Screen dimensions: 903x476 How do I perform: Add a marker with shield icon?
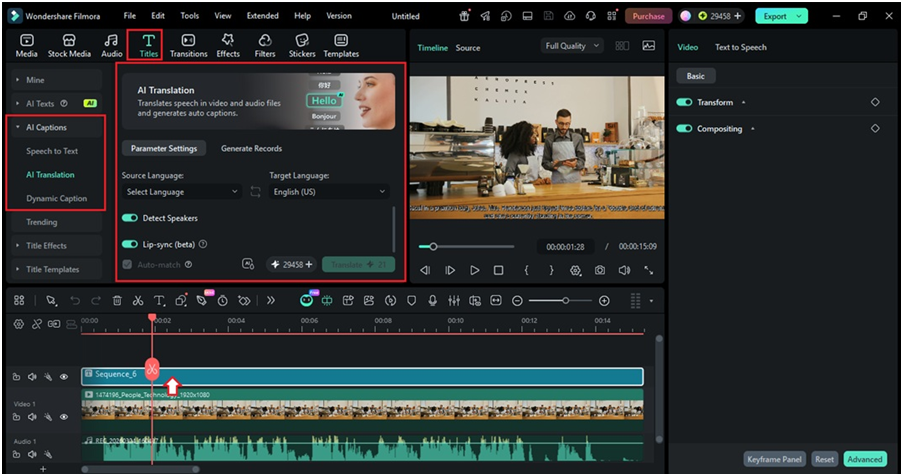(411, 300)
